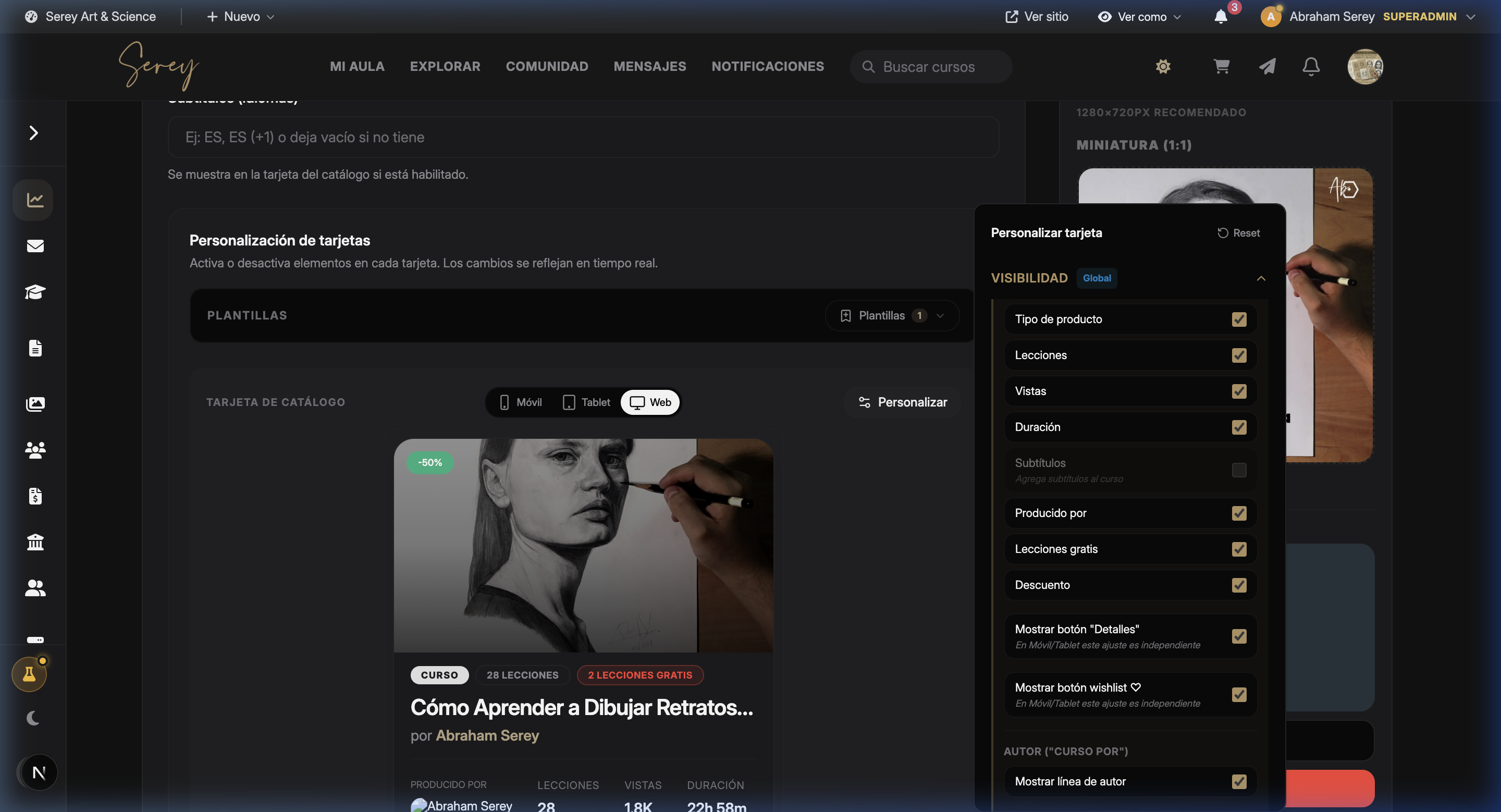This screenshot has height=812, width=1501.
Task: Toggle the moon dark mode icon
Action: 33,718
